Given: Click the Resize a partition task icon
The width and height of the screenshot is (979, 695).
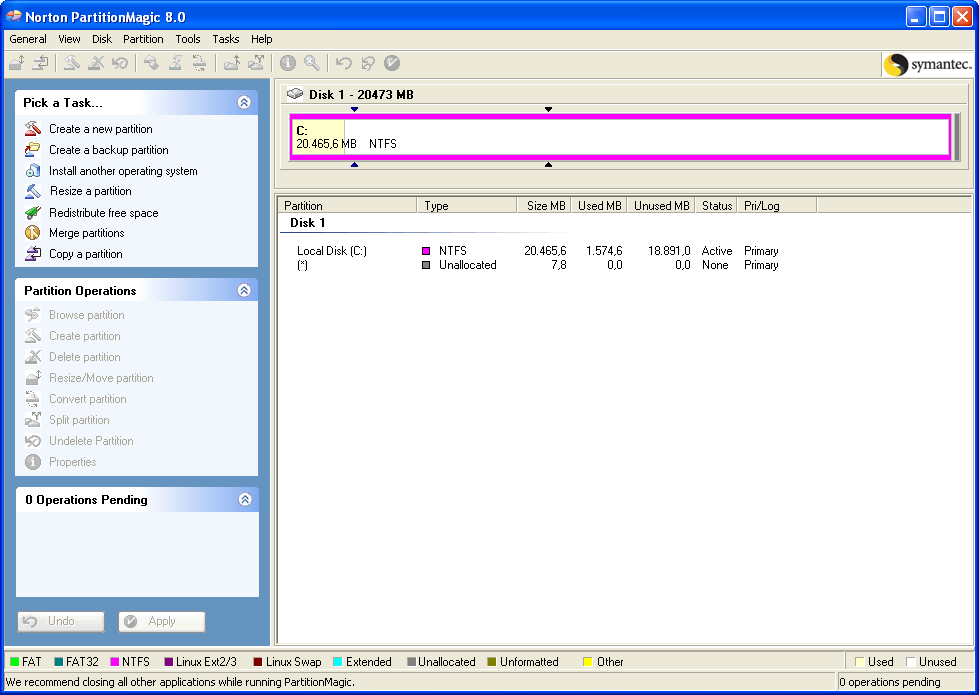Looking at the screenshot, I should coord(33,191).
